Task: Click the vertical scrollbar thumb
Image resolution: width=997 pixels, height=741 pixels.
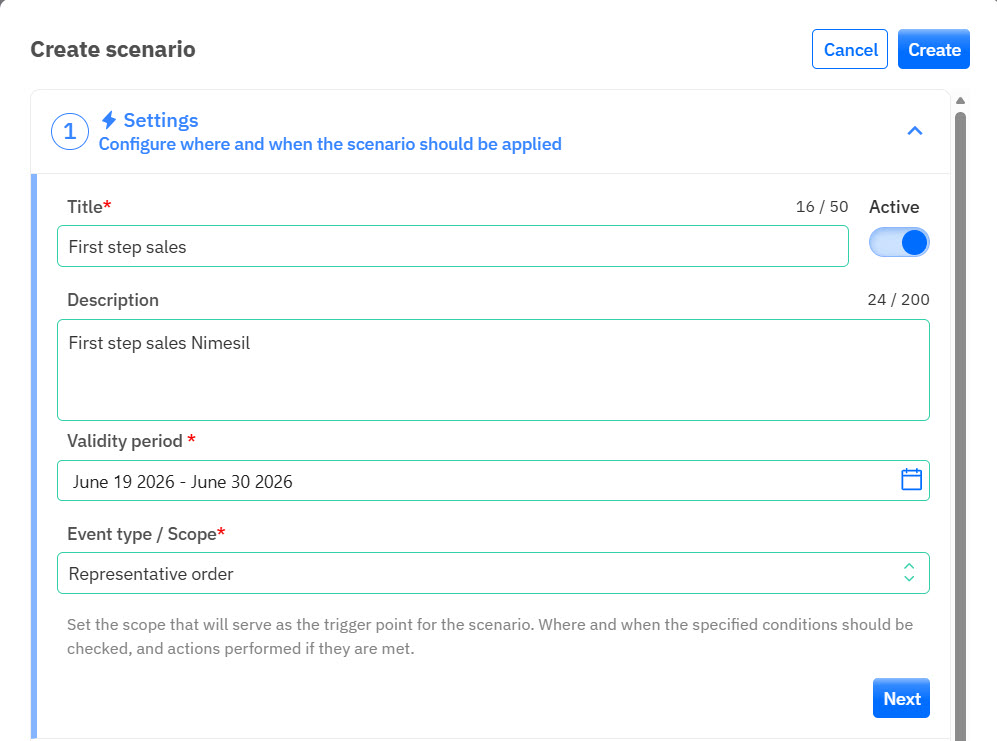Action: coord(960,426)
